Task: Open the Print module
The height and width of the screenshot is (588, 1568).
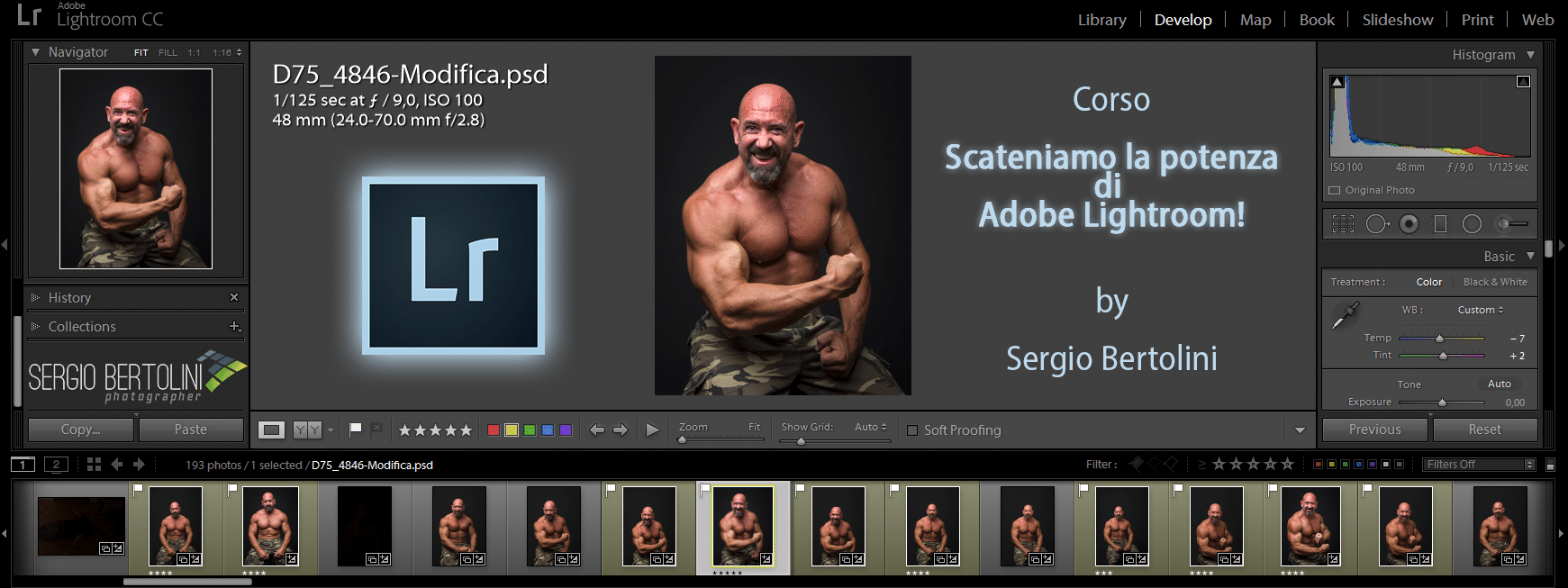Action: [1477, 20]
